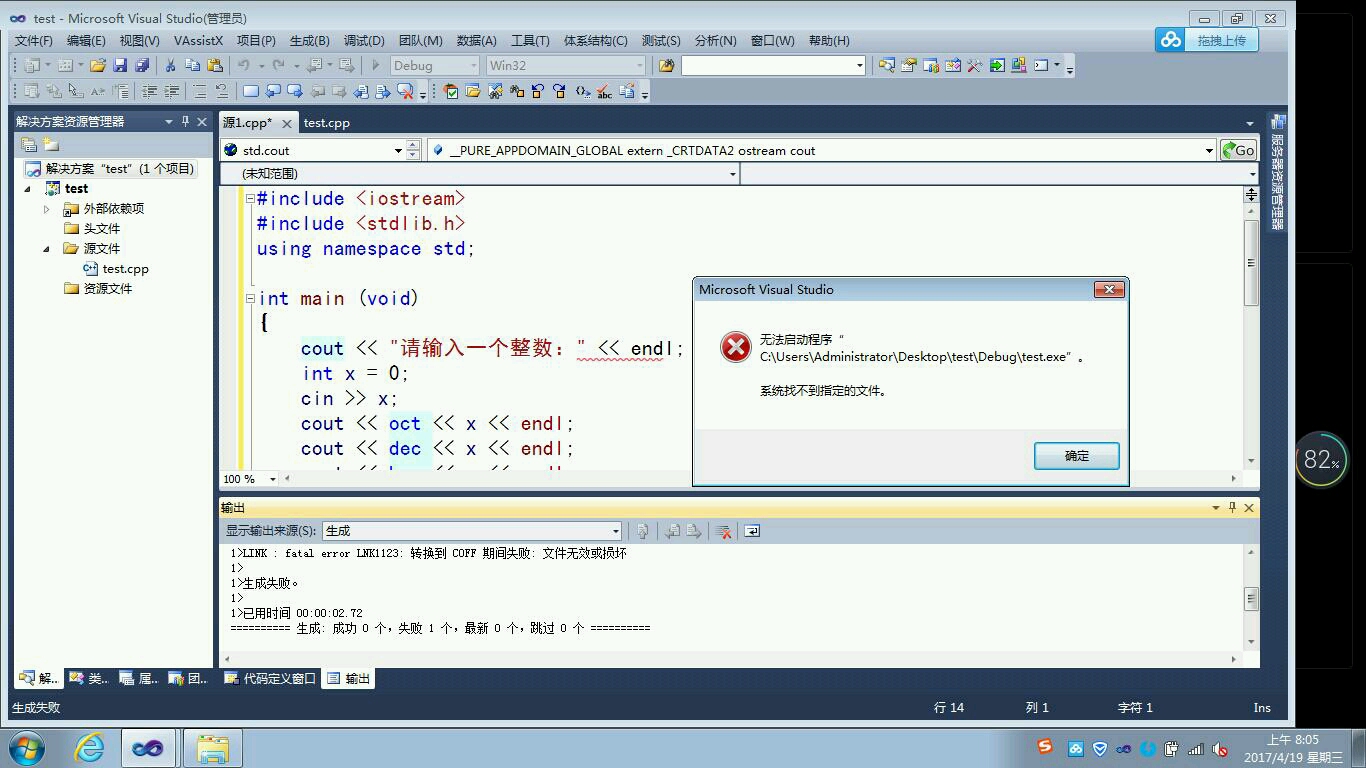Open Internet Explorer from the taskbar
The image size is (1366, 768).
click(89, 748)
